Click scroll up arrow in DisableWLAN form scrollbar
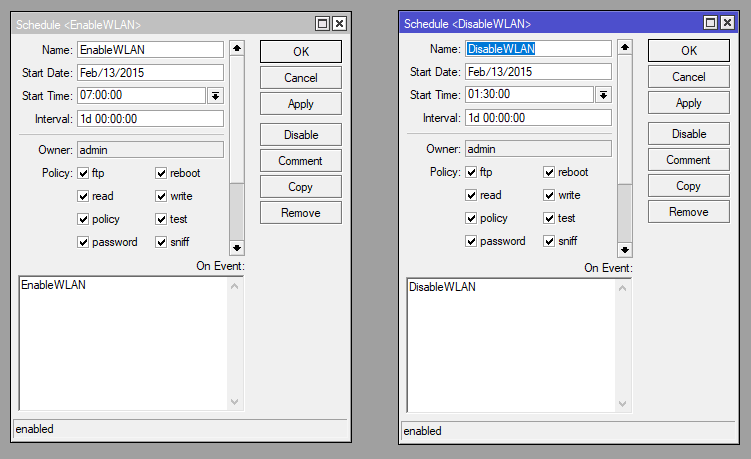This screenshot has width=751, height=459. pyautogui.click(x=625, y=47)
